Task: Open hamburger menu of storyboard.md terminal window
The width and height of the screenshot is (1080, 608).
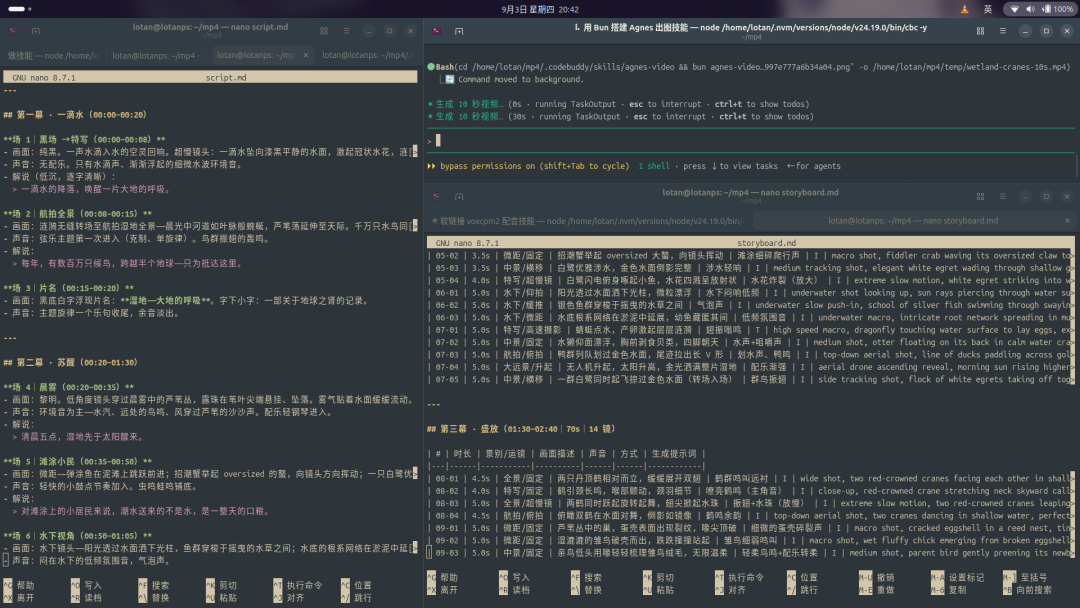Action: [1003, 196]
